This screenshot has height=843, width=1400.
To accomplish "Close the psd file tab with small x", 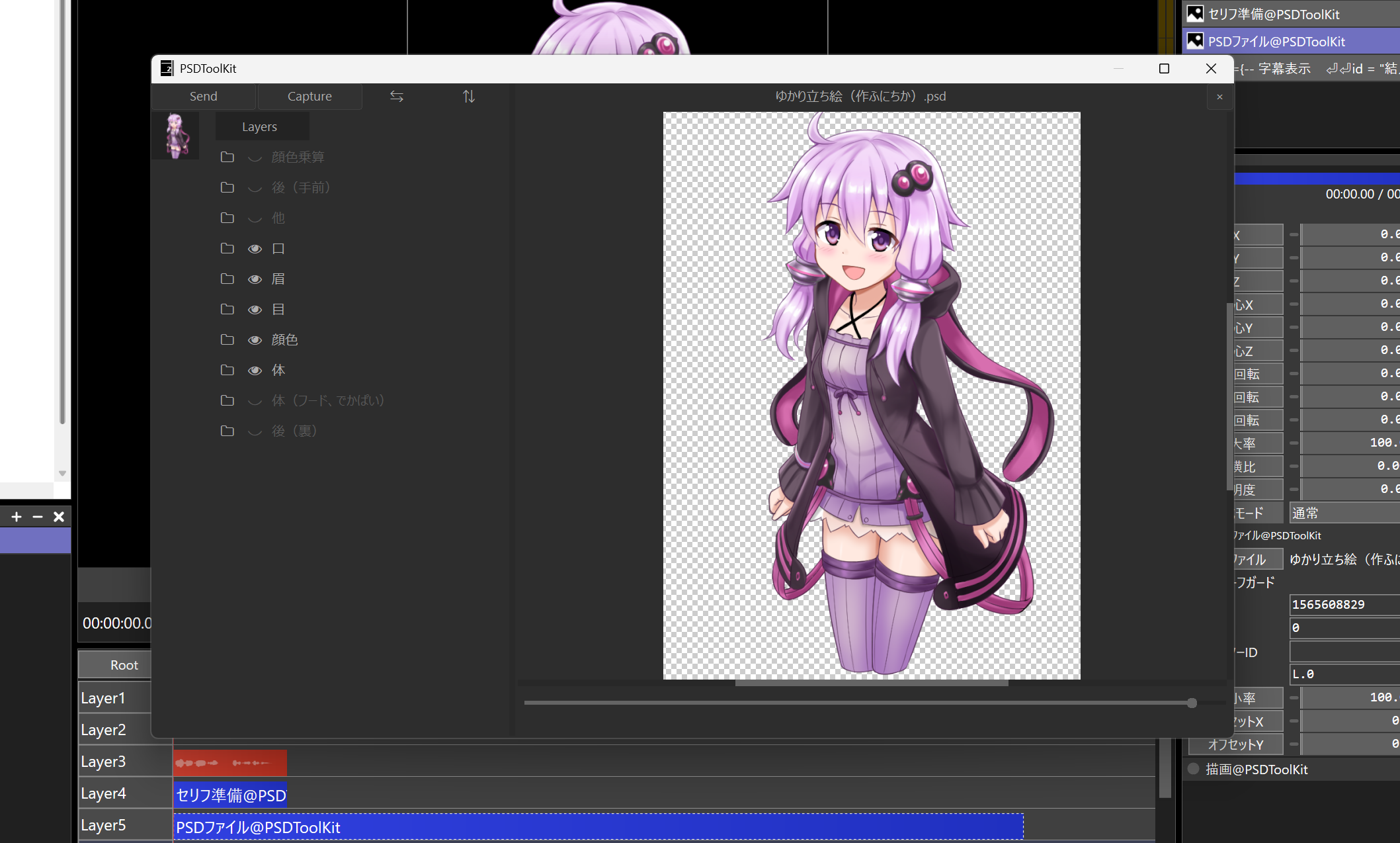I will (x=1219, y=97).
